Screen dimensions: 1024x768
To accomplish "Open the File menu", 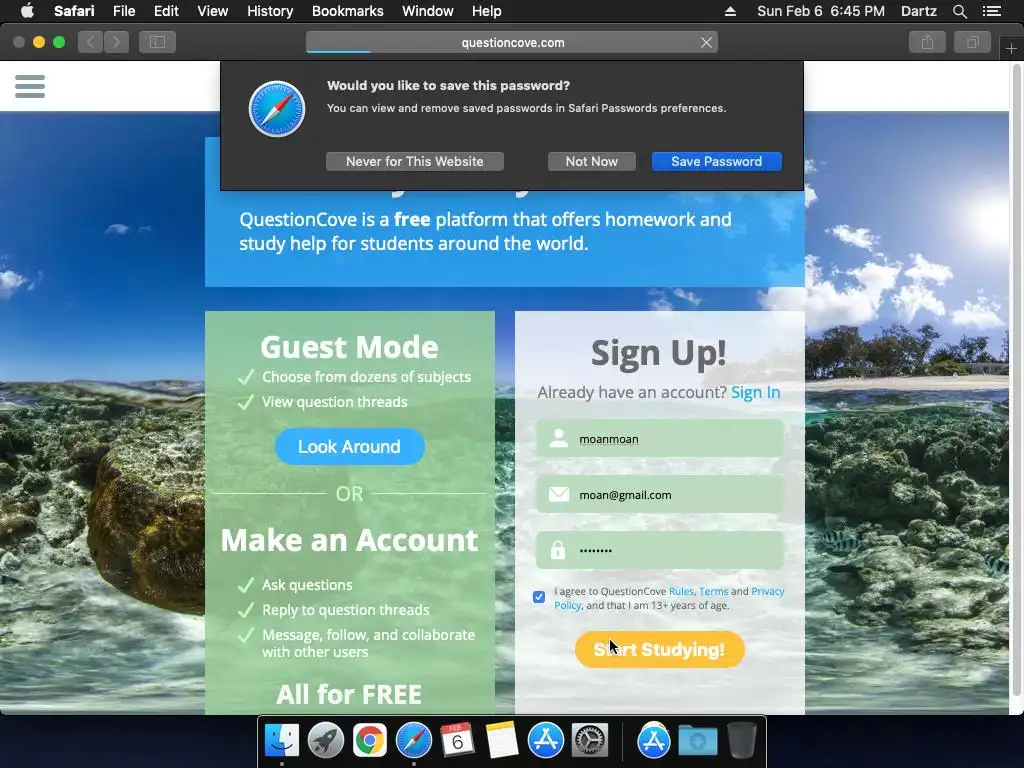I will click(x=124, y=11).
